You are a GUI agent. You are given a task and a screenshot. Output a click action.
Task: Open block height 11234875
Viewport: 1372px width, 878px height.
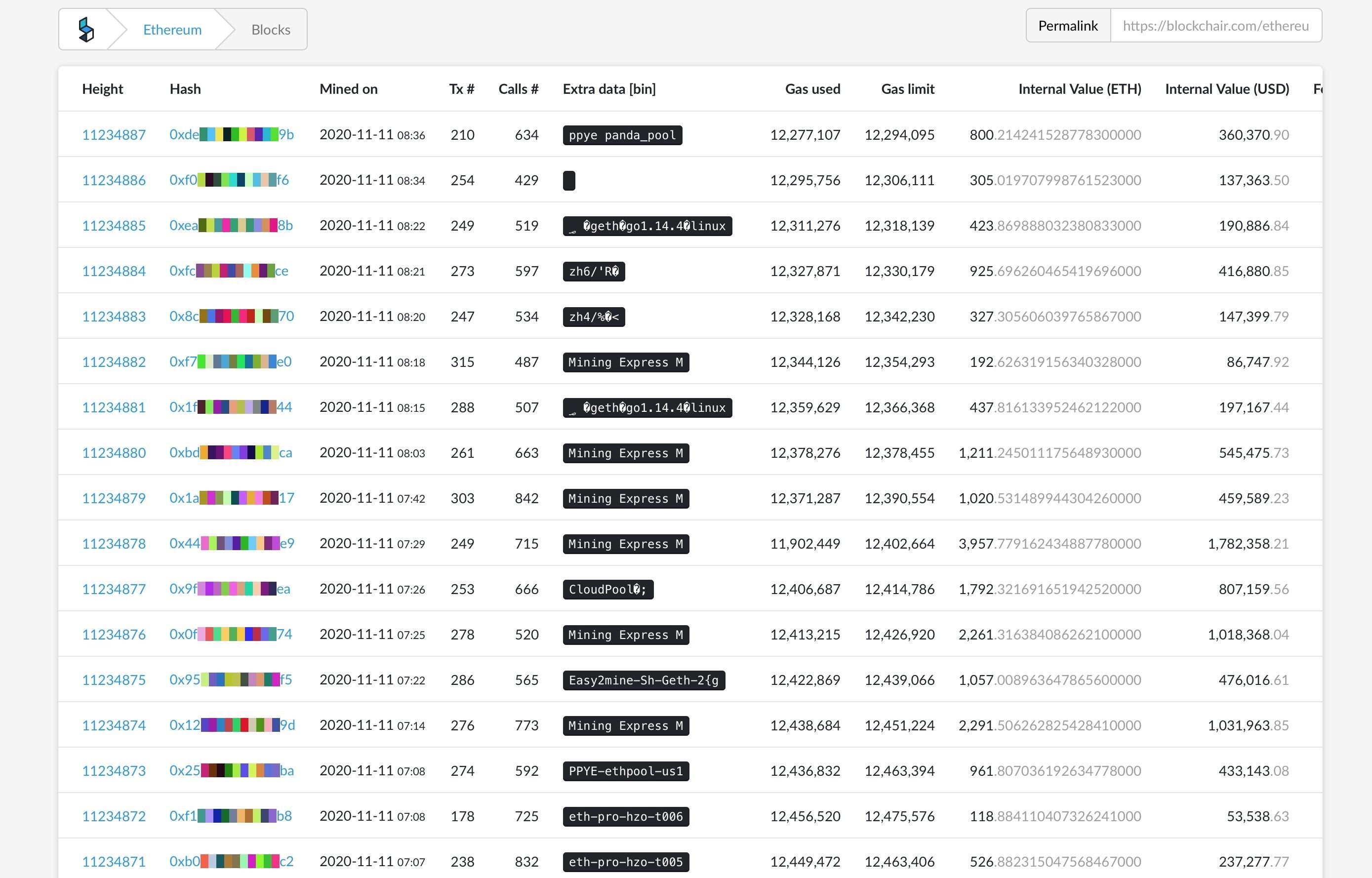click(x=114, y=679)
